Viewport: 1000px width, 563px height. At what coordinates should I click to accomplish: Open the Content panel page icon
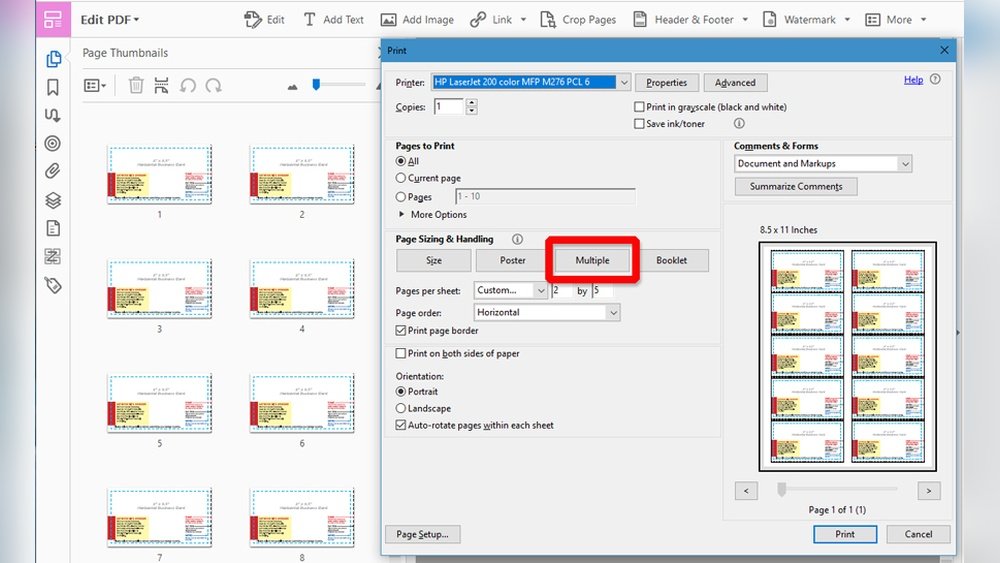(x=53, y=228)
